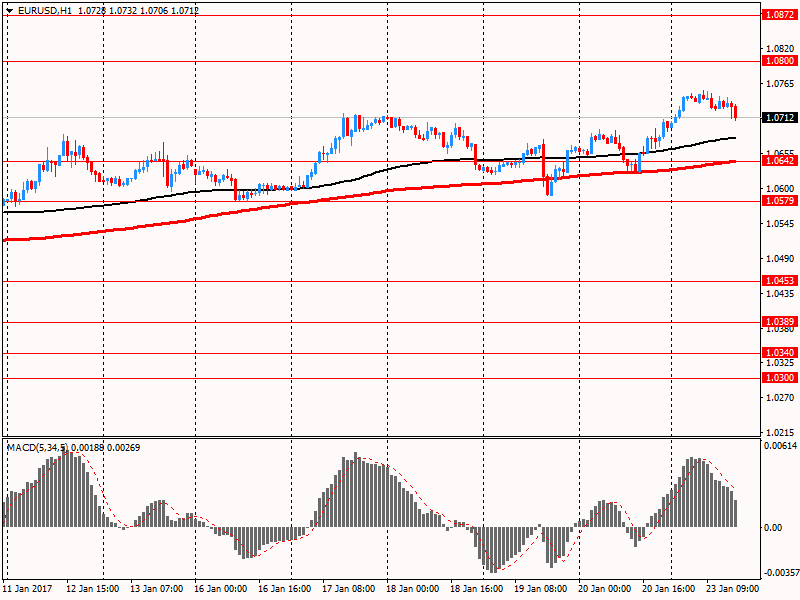Select the red 1.0642 price level label
The width and height of the screenshot is (800, 600).
pos(779,161)
